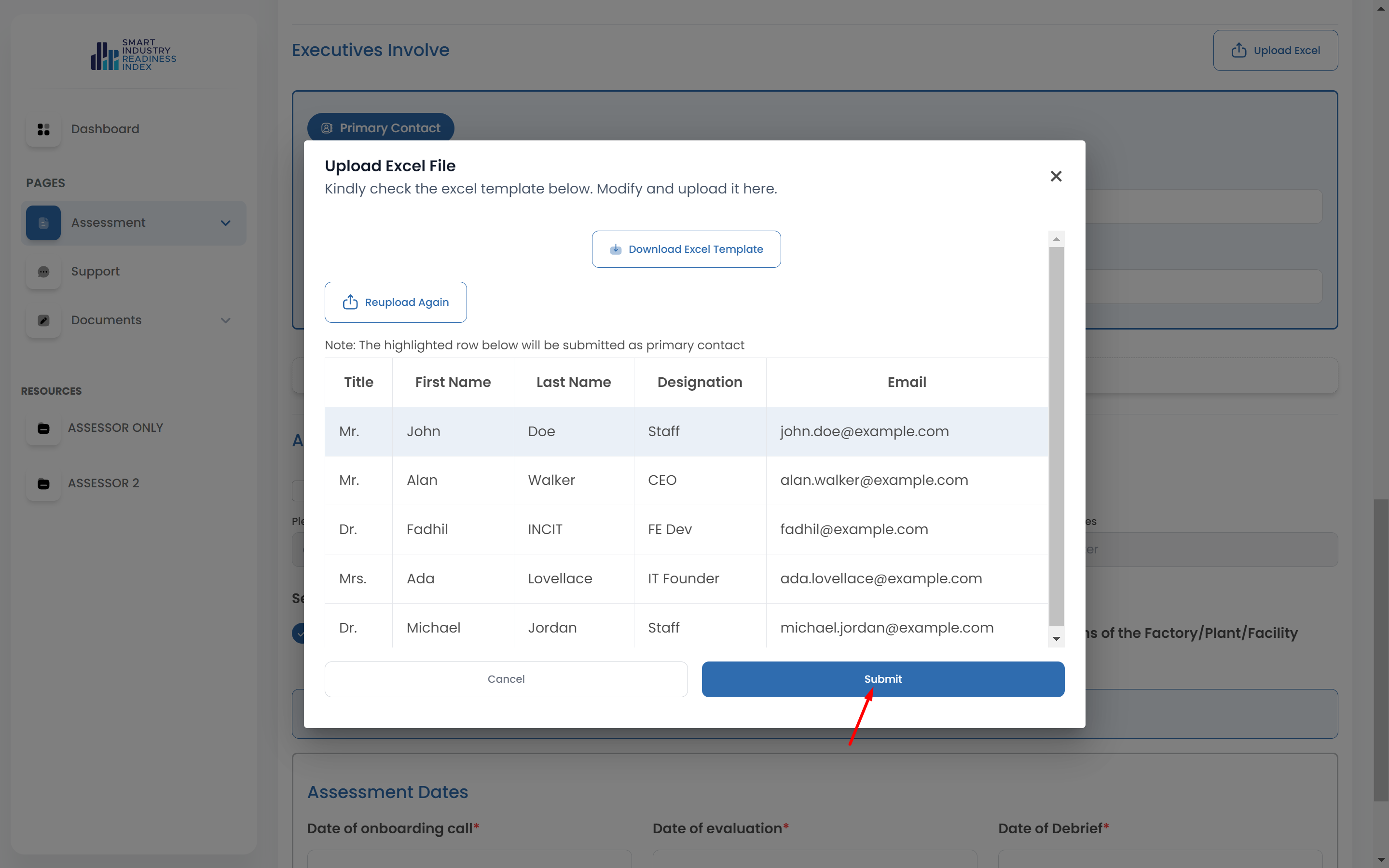Expand the Documents menu chevron
The width and height of the screenshot is (1389, 868).
coord(226,320)
